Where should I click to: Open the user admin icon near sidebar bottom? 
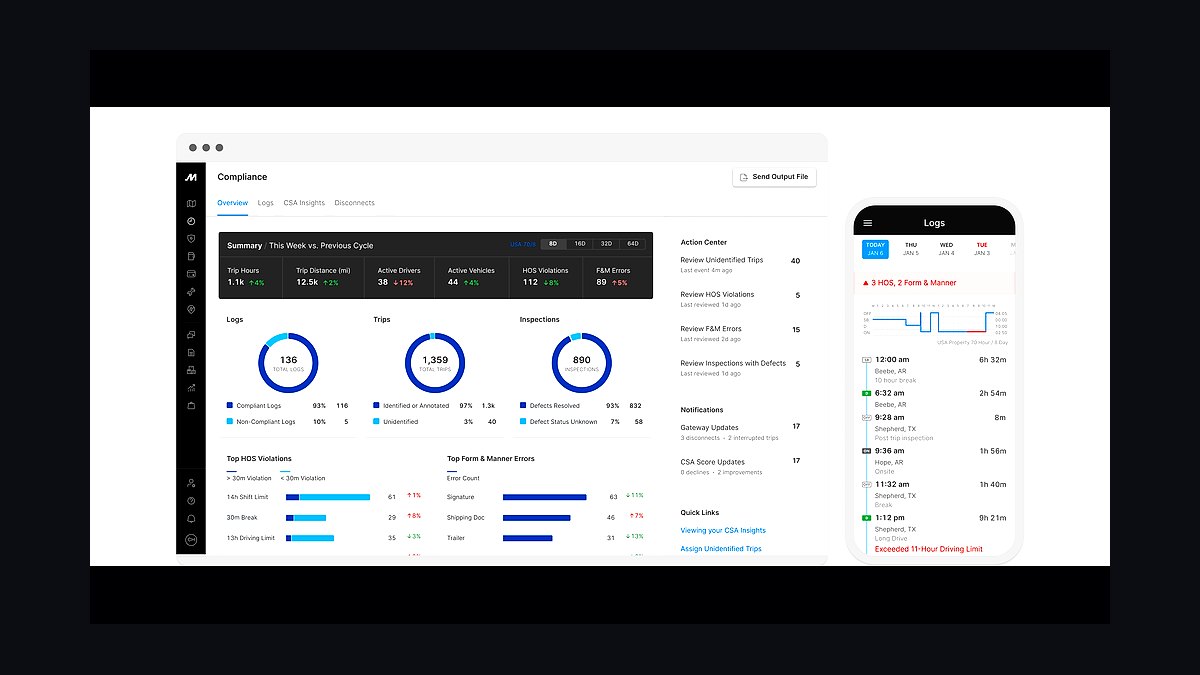point(190,482)
